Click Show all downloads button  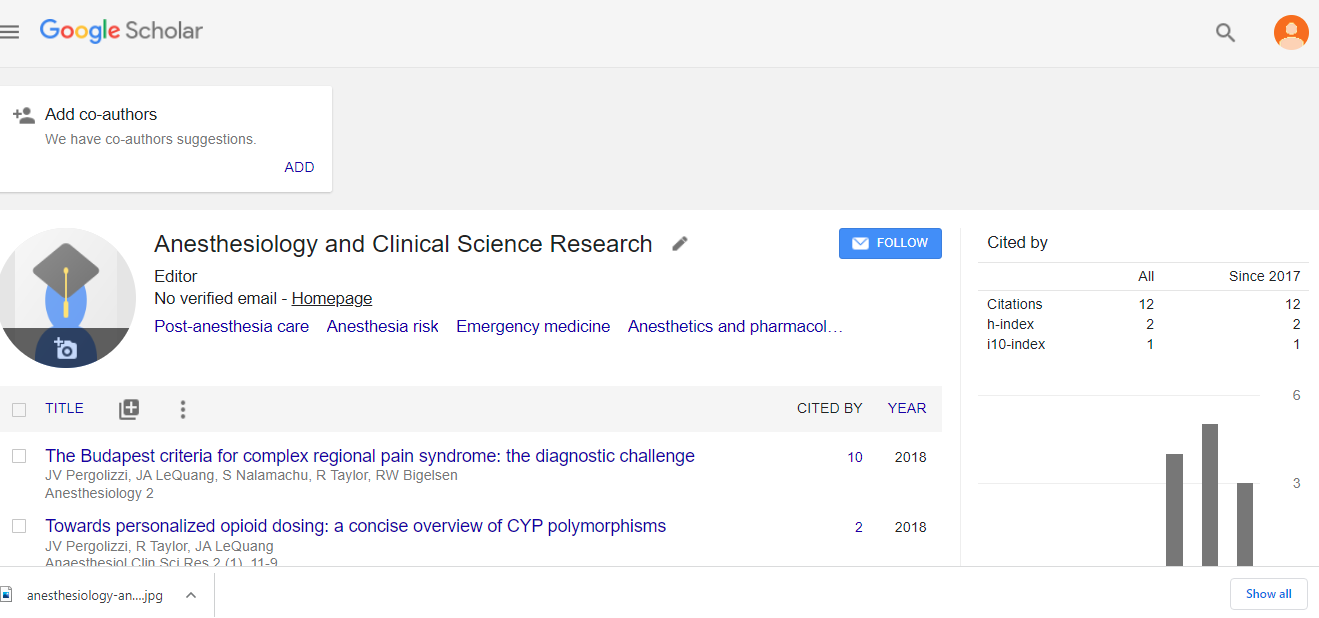point(1268,594)
